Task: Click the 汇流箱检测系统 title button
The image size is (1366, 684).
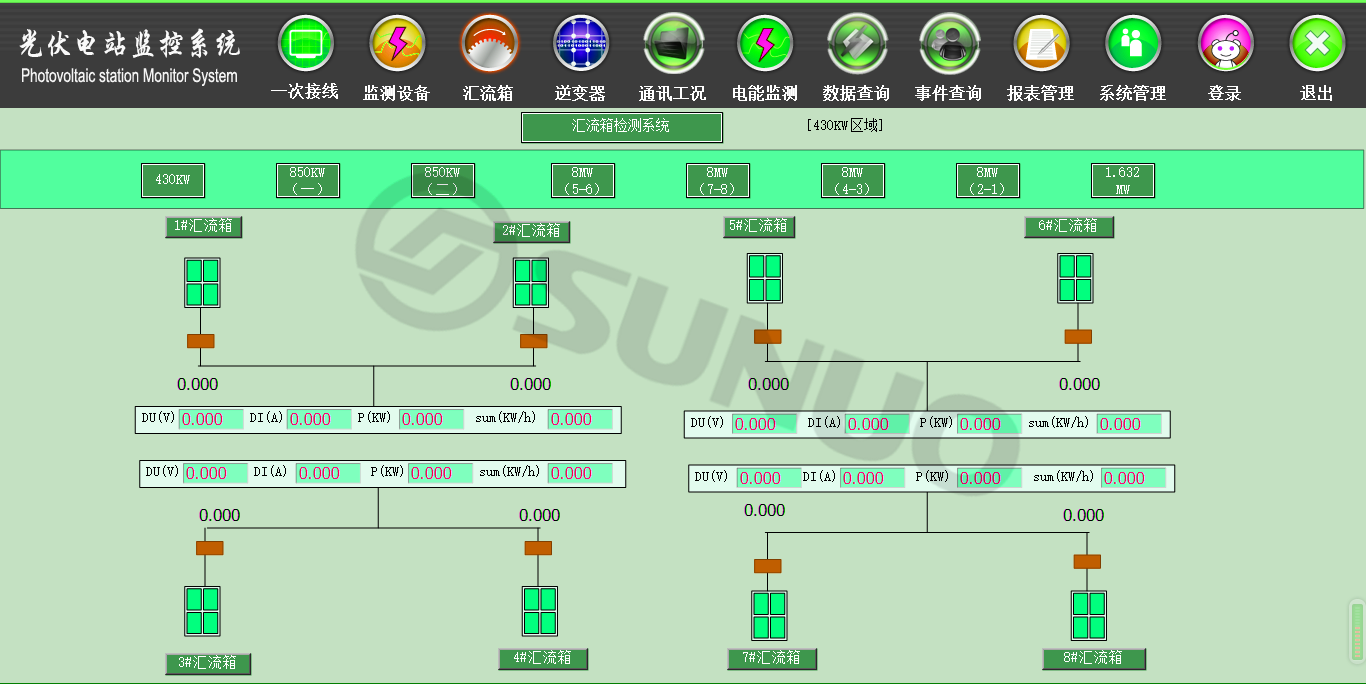Action: tap(621, 127)
